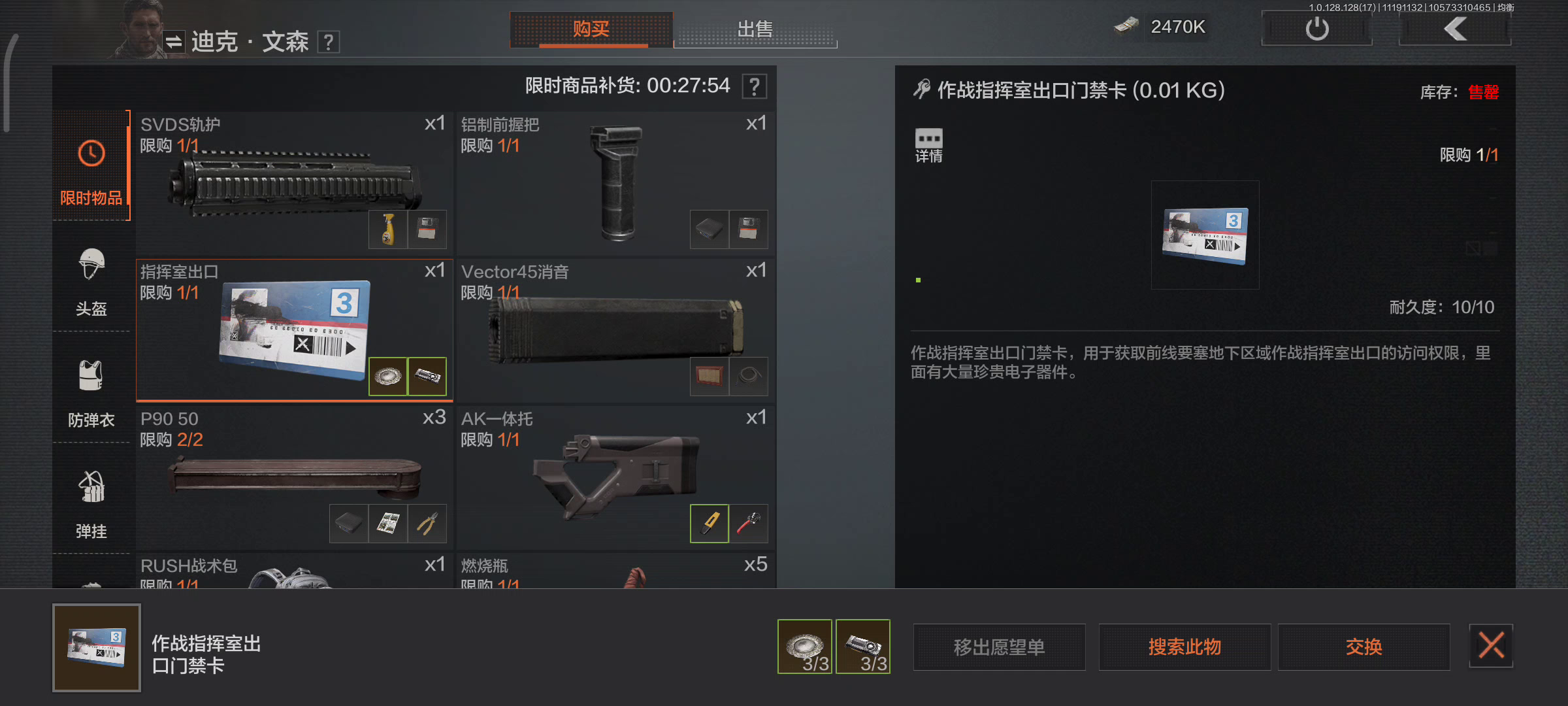Open the 防弹衣 body armor category
Image resolution: width=1568 pixels, height=706 pixels.
coord(91,388)
